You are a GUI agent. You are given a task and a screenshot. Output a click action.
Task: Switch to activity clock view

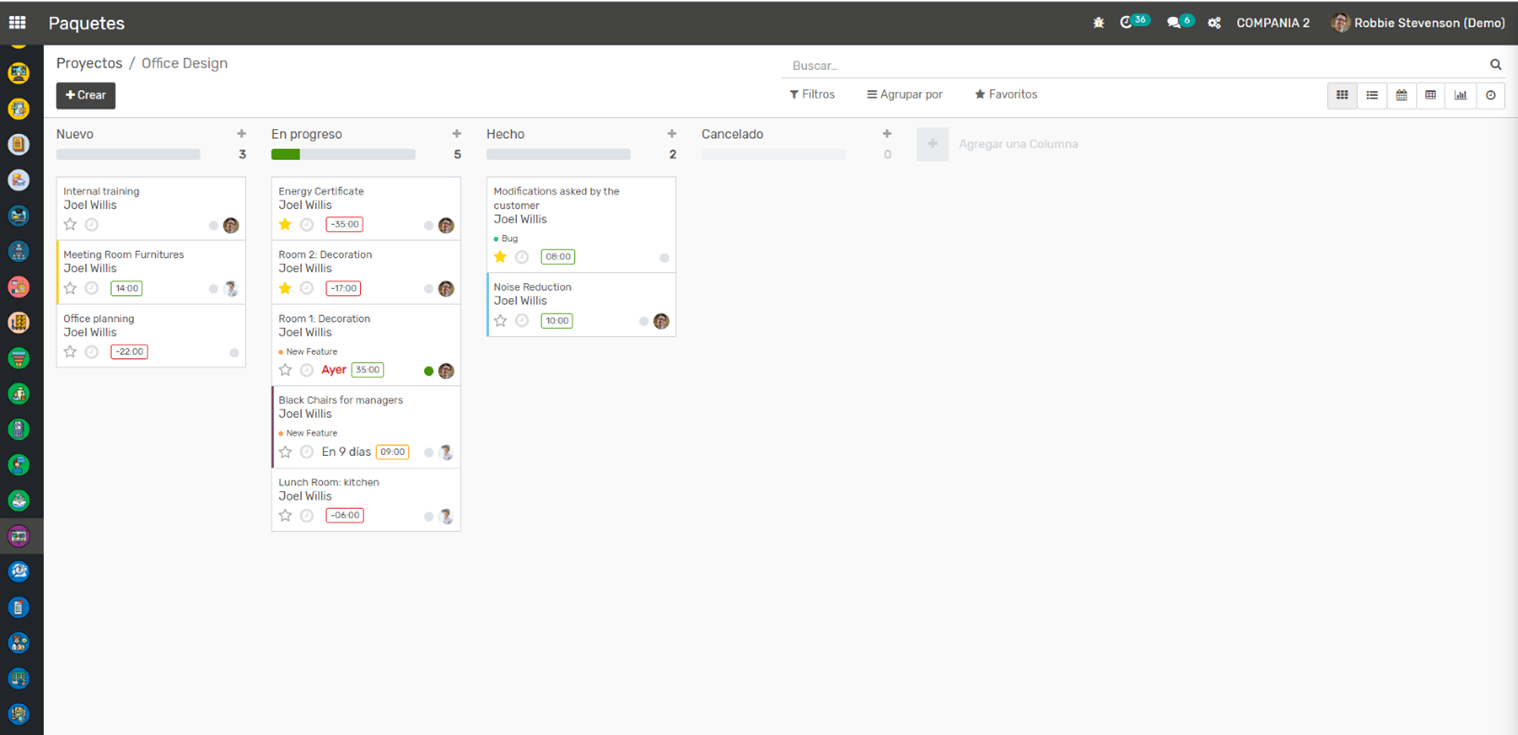[x=1491, y=95]
